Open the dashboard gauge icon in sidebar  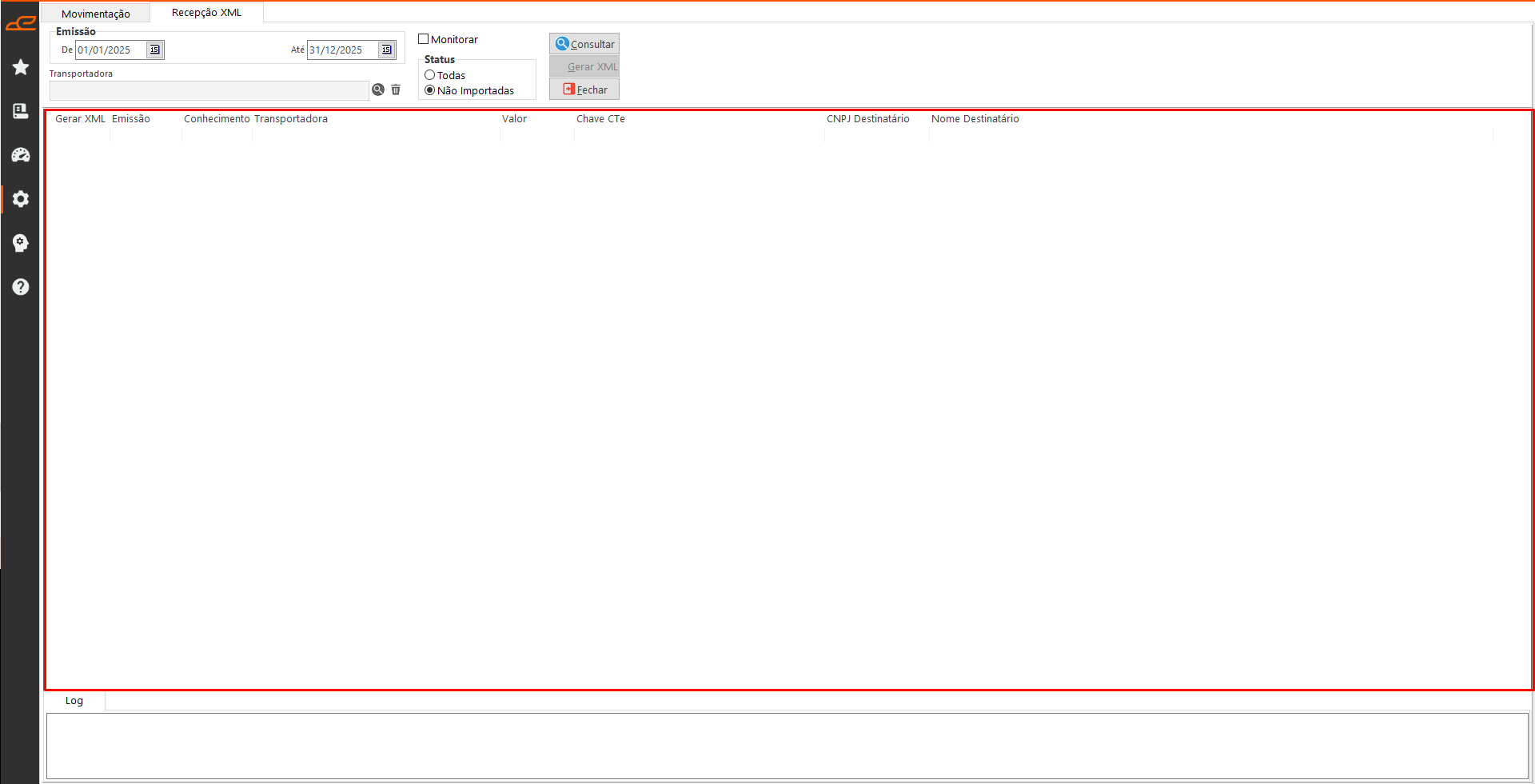coord(21,155)
